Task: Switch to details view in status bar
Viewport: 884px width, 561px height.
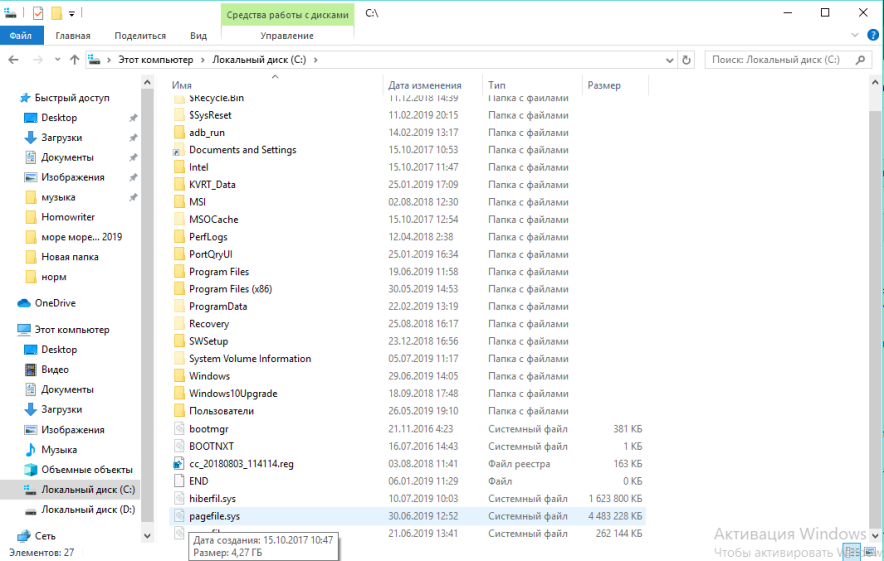Action: pos(851,551)
